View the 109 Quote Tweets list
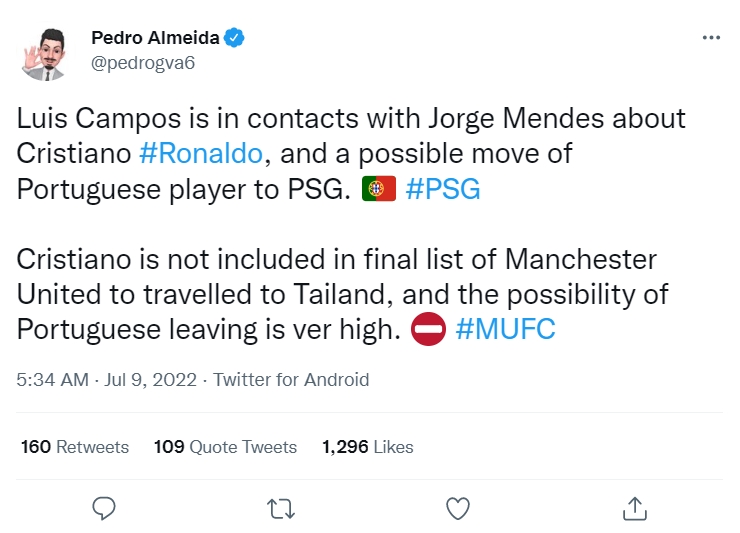Viewport: 740px width, 533px height. [x=225, y=447]
